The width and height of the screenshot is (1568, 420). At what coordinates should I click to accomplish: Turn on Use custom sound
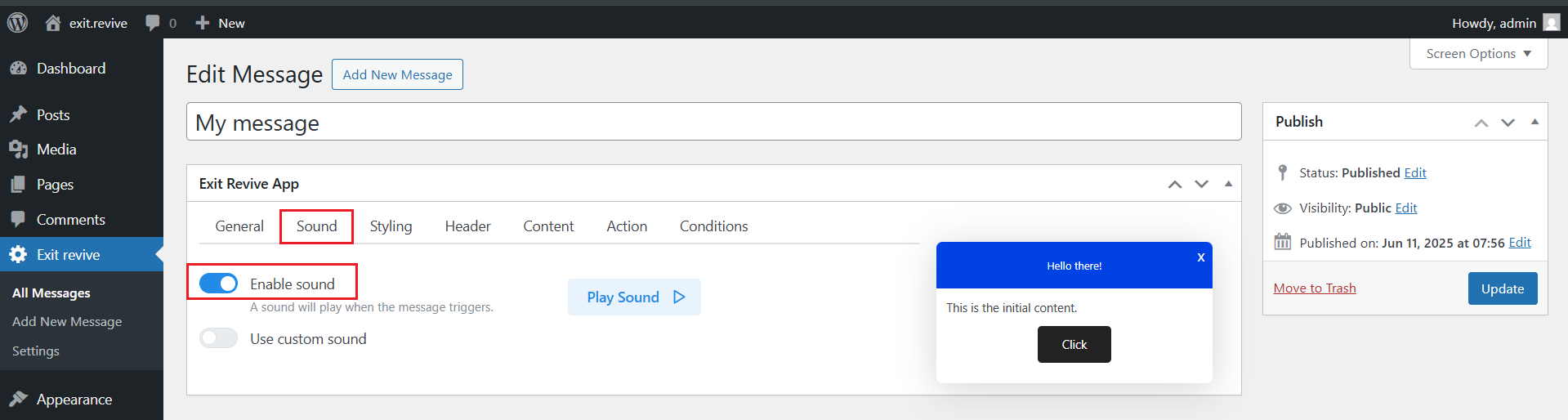click(218, 338)
